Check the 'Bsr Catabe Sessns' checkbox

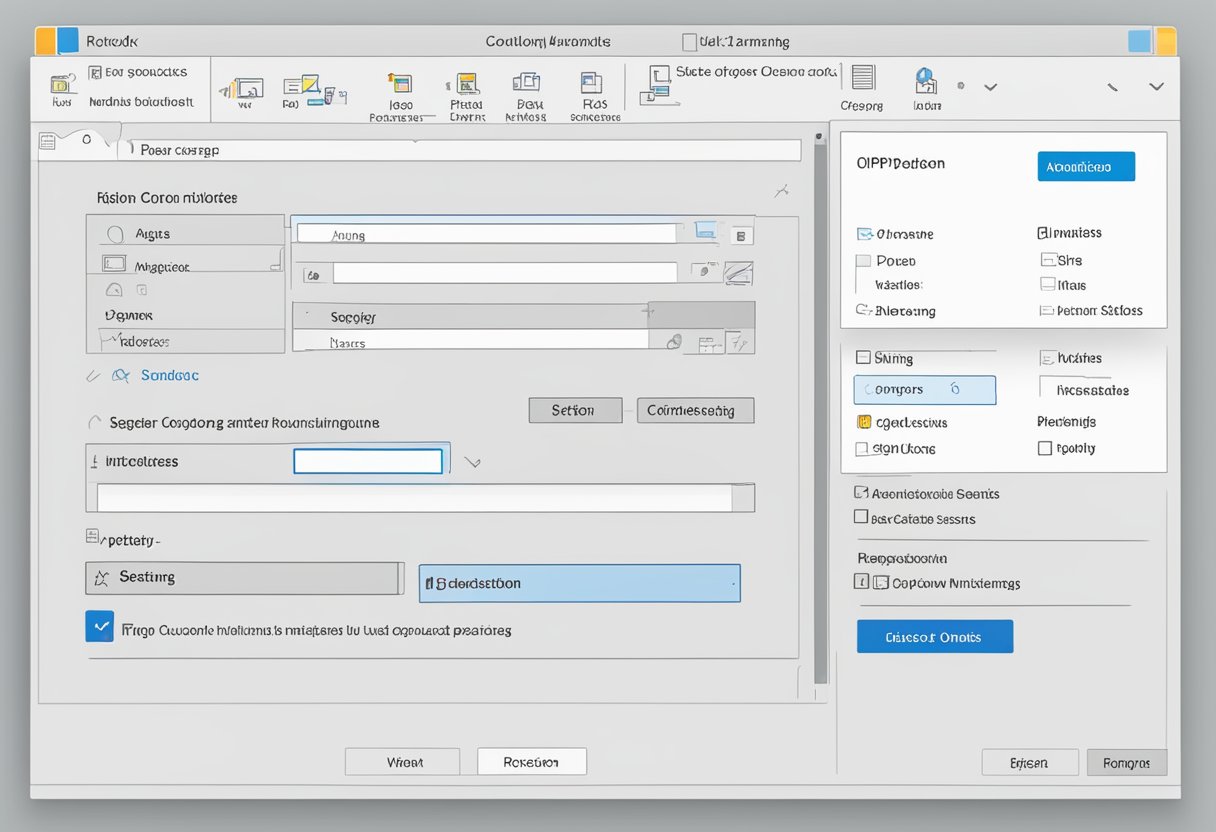(860, 518)
